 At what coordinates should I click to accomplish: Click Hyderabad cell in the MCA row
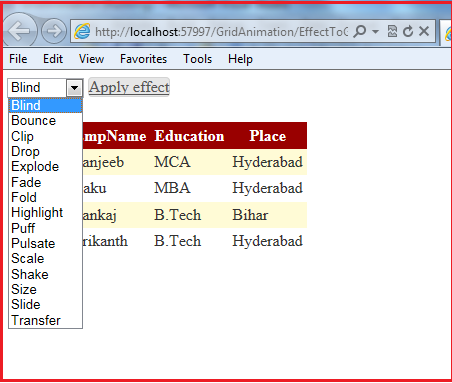click(268, 162)
